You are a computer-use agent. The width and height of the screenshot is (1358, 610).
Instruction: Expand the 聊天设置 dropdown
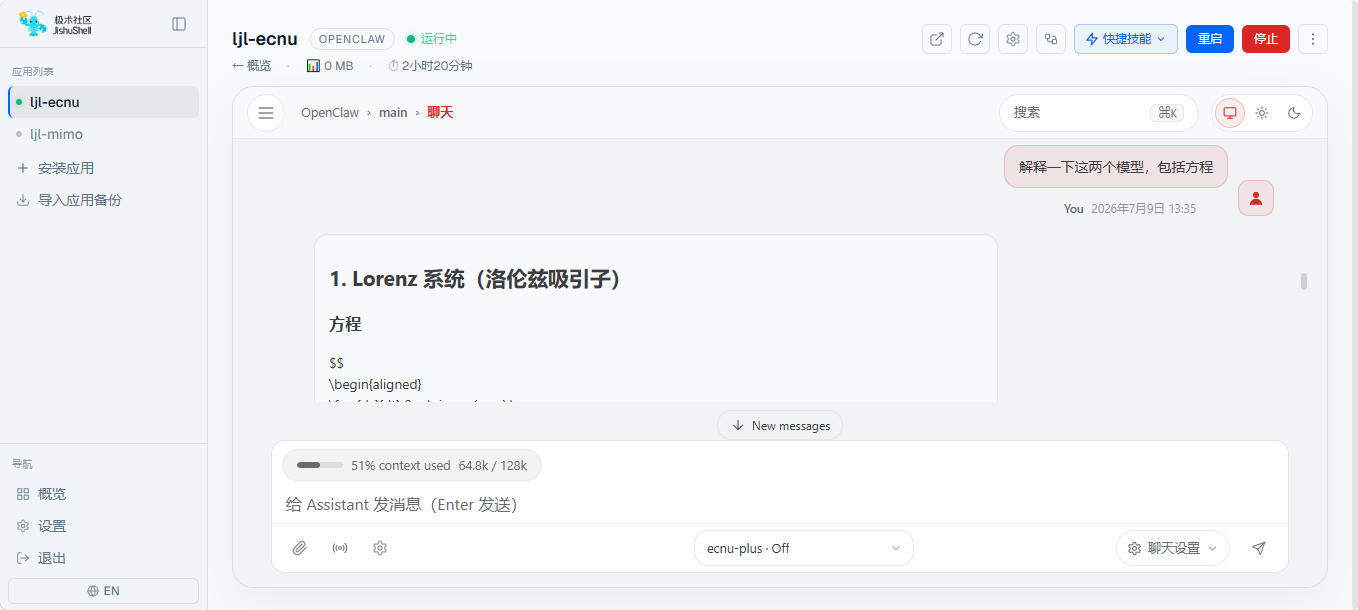click(1173, 548)
